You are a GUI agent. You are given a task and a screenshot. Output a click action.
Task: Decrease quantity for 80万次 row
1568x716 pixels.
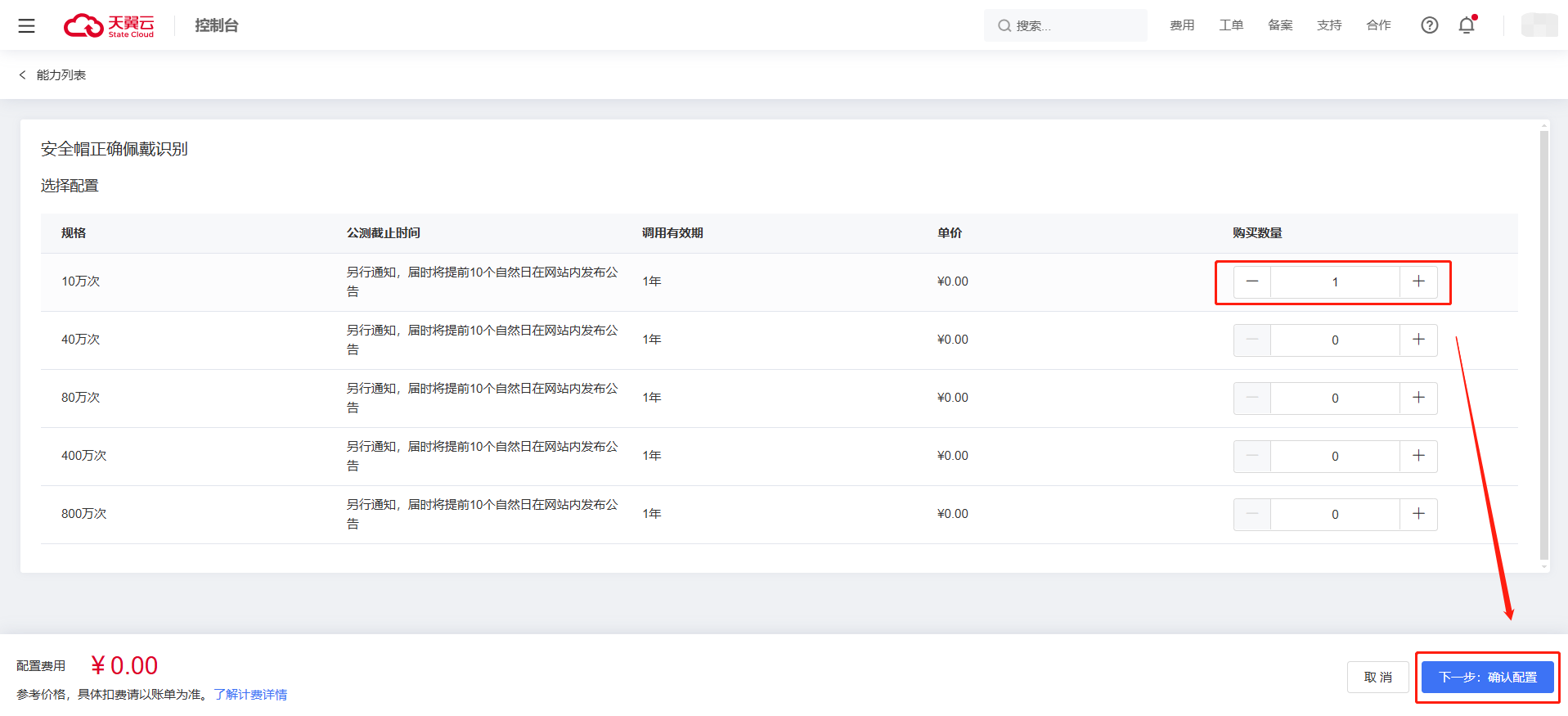coord(1251,398)
